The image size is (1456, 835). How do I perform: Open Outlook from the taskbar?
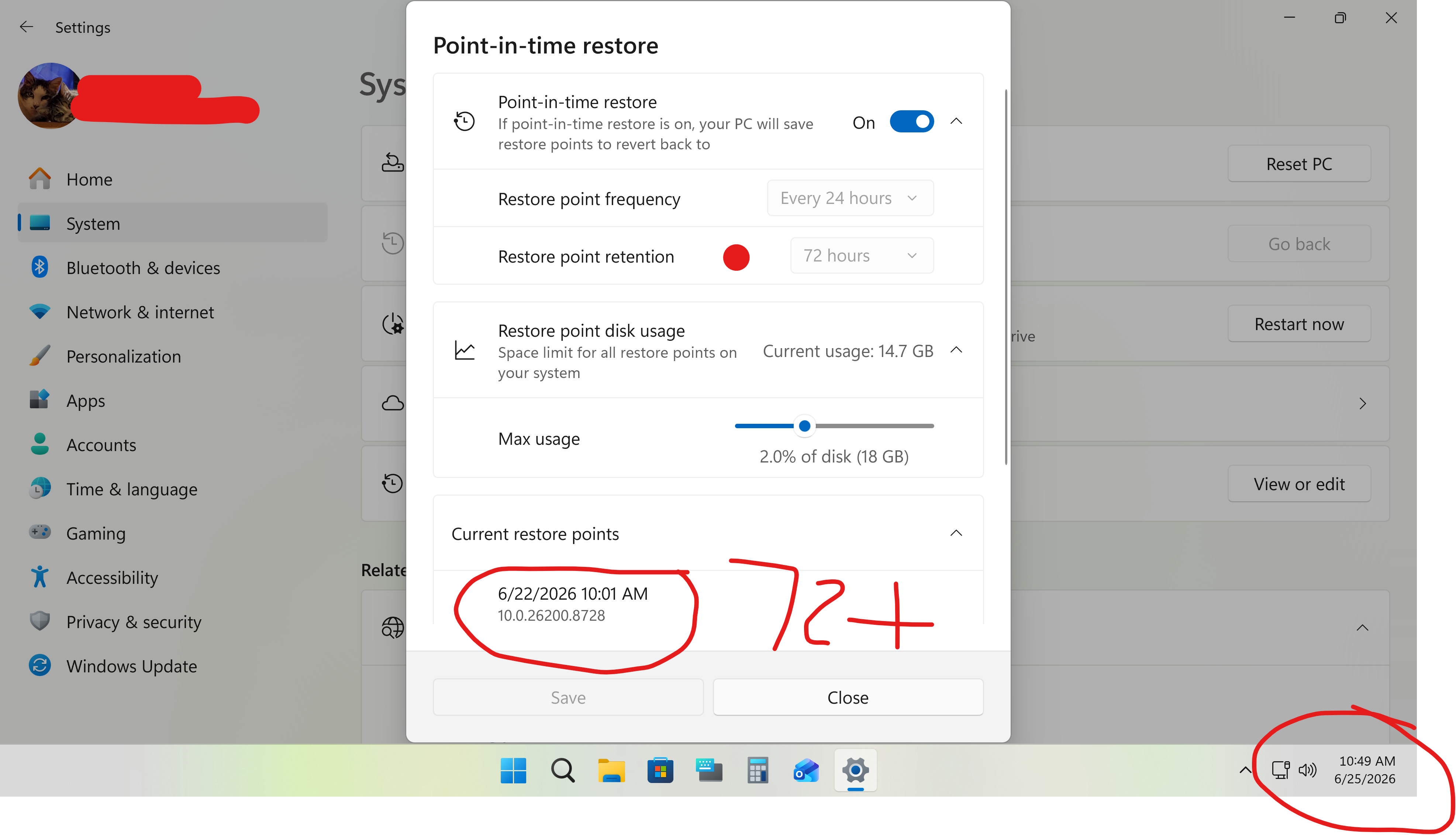[x=806, y=770]
